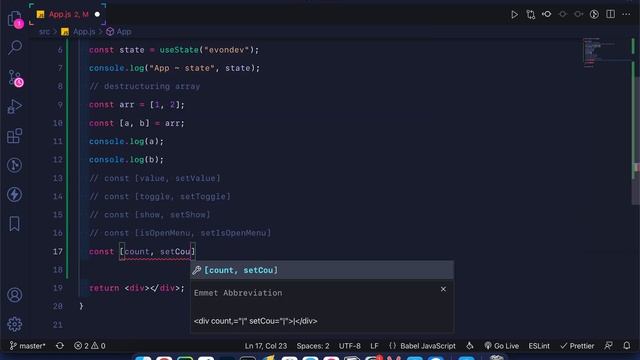Open the Explorer view in activity bar
This screenshot has height=360, width=640.
point(15,18)
